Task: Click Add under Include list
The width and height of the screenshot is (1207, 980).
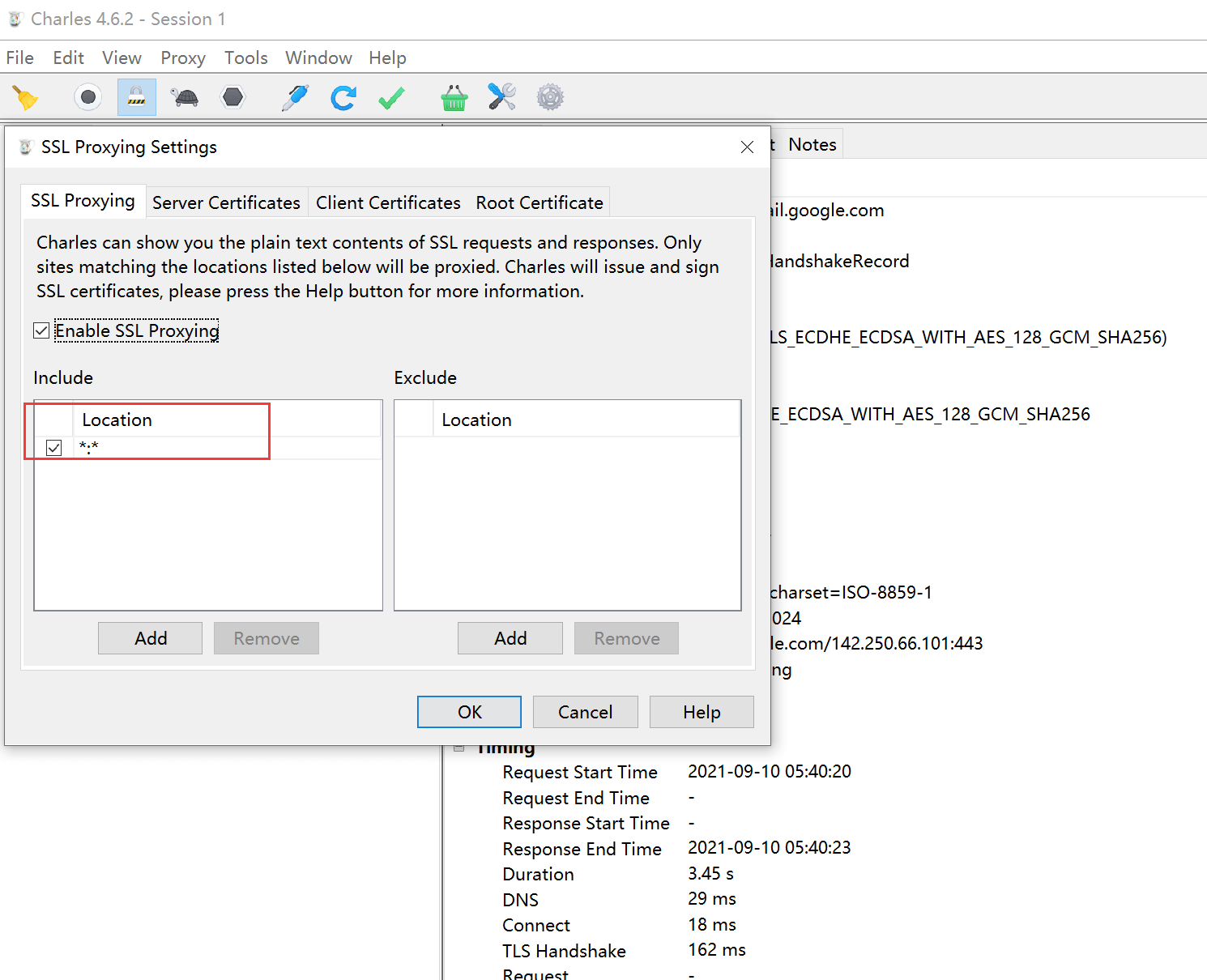Action: (x=151, y=638)
